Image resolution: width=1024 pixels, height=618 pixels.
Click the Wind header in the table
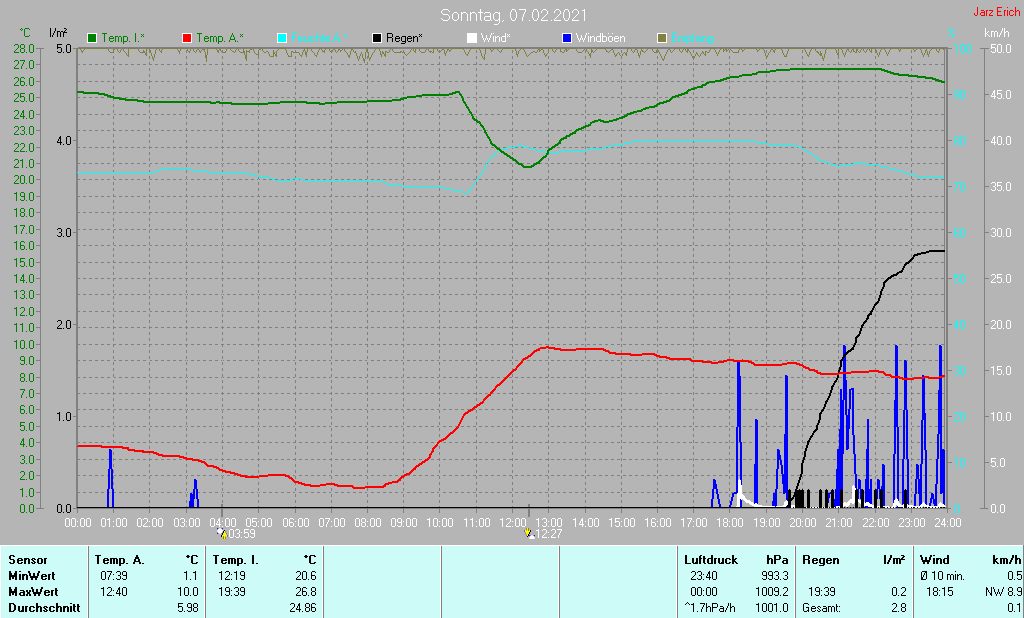point(935,560)
